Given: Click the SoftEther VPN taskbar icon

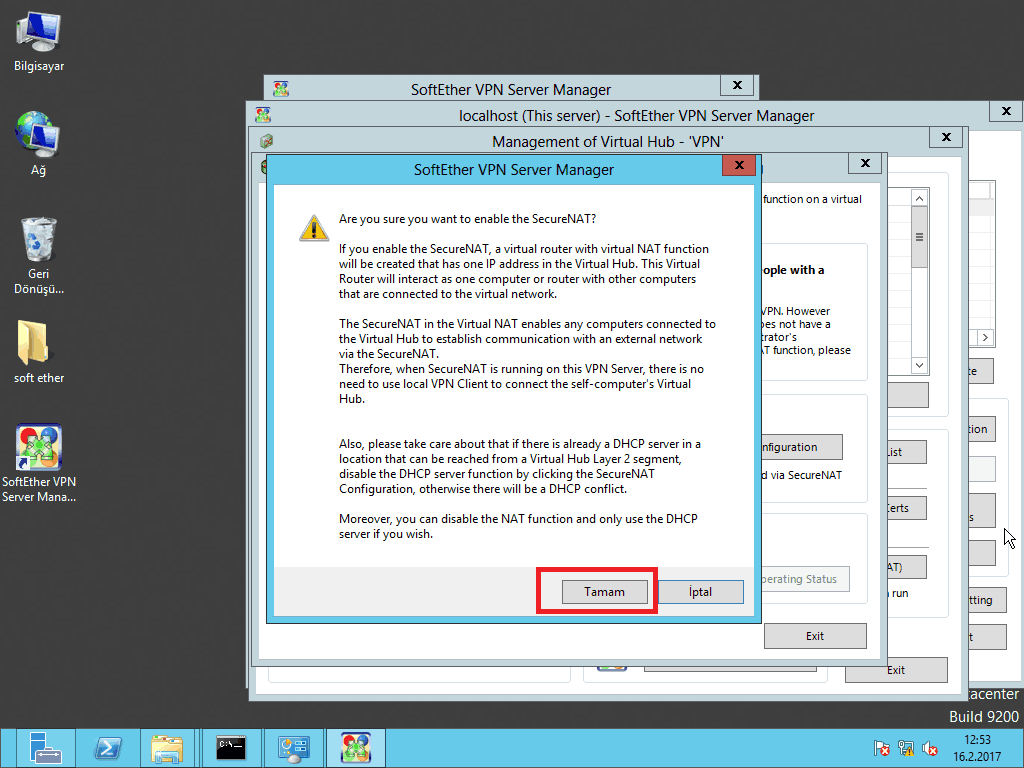Looking at the screenshot, I should click(356, 748).
